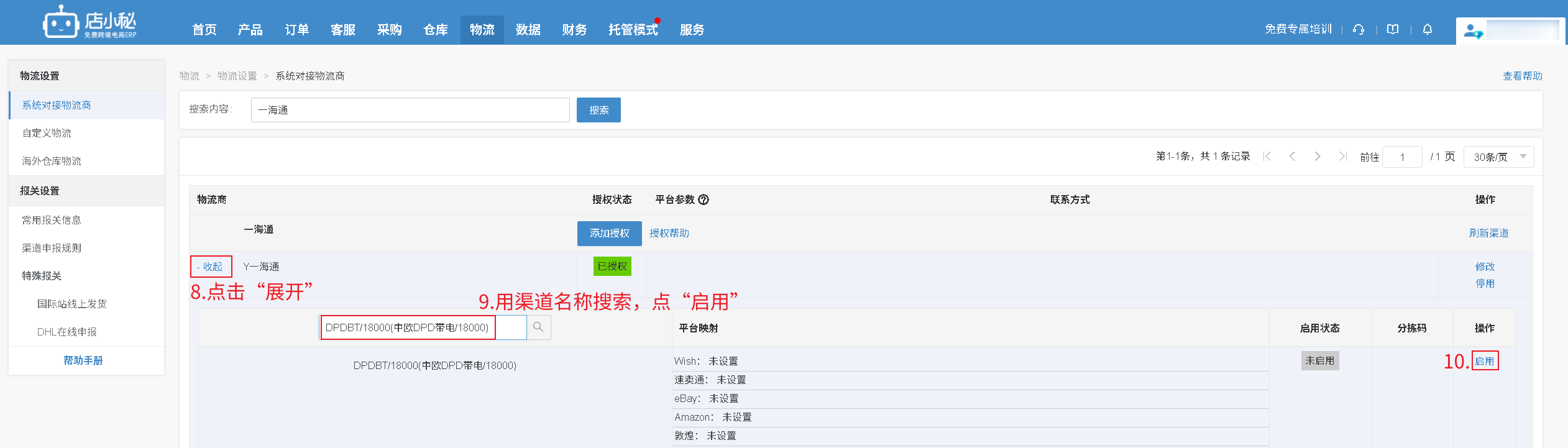
Task: Click the 刷新渠道 link
Action: click(x=1488, y=233)
